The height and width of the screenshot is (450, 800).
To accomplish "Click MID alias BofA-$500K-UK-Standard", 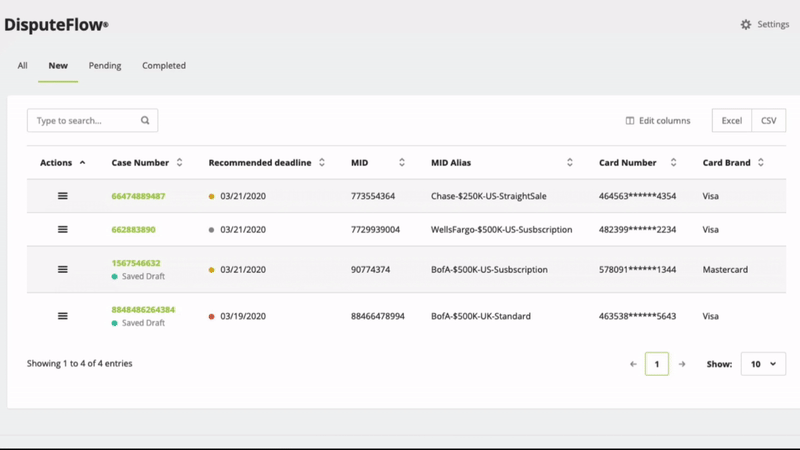I will [x=481, y=316].
